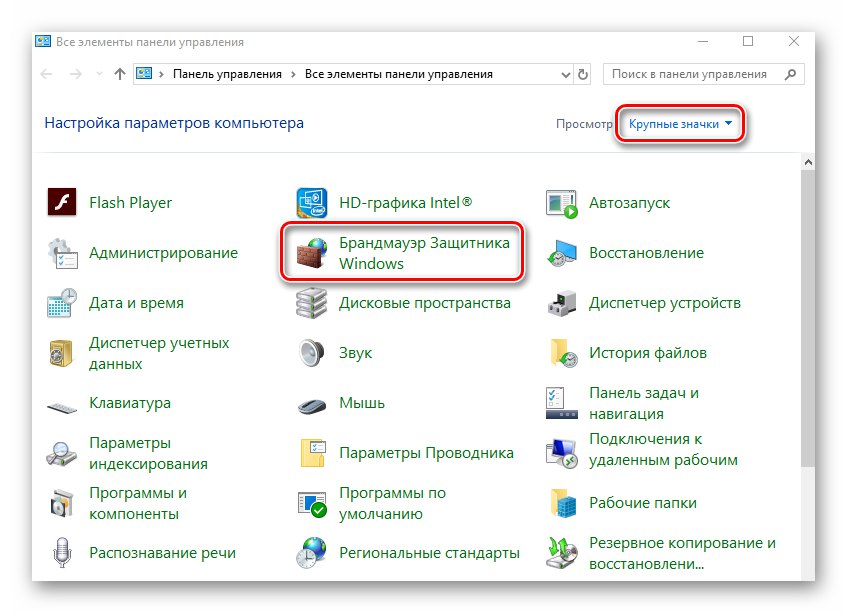Click the Рабочие папки text link
The height and width of the screenshot is (613, 847).
(643, 503)
